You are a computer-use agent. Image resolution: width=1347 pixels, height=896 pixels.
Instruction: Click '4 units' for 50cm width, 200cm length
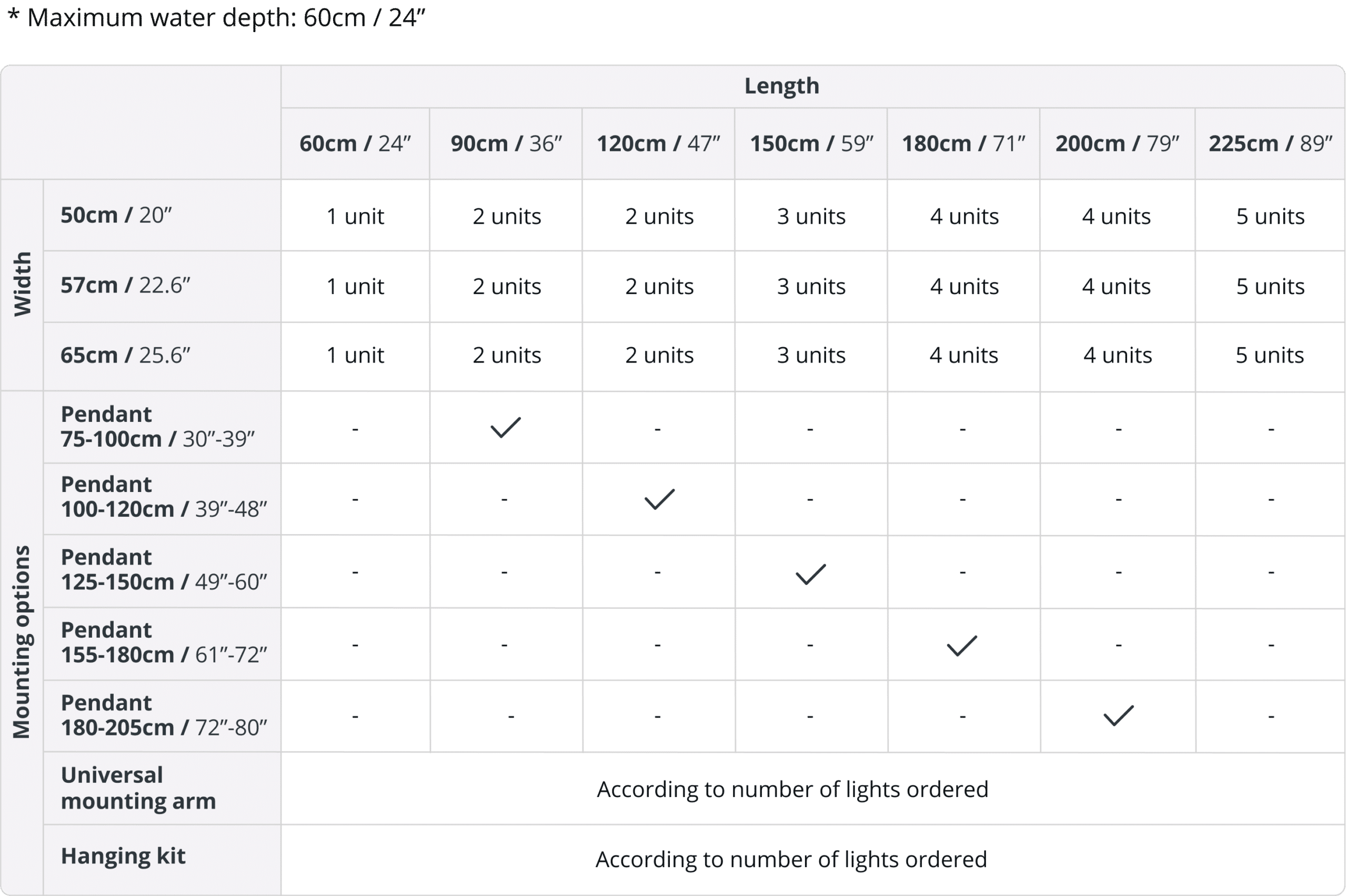(1116, 217)
